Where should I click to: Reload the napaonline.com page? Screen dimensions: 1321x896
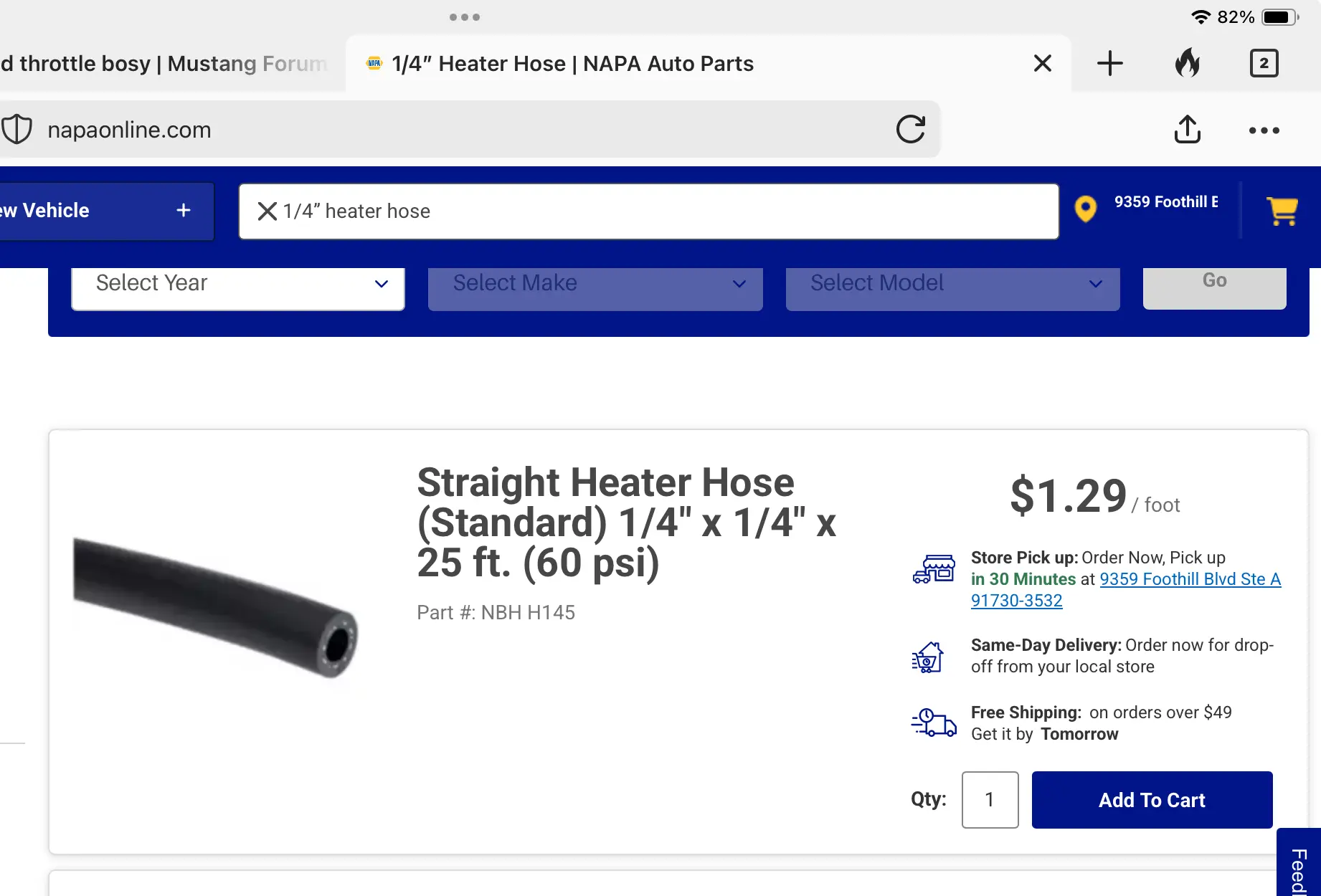(911, 130)
